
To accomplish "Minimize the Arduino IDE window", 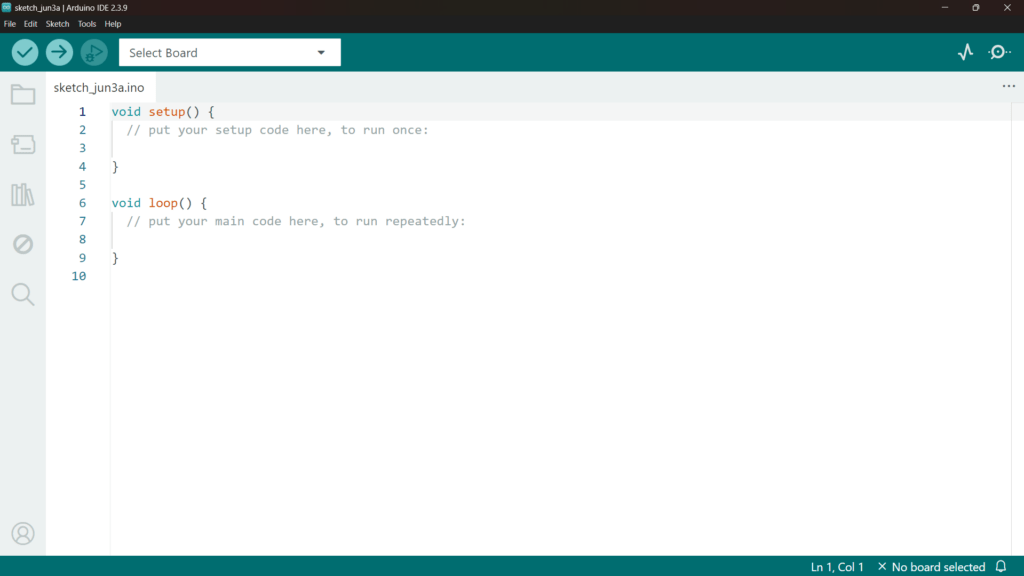I will [944, 7].
